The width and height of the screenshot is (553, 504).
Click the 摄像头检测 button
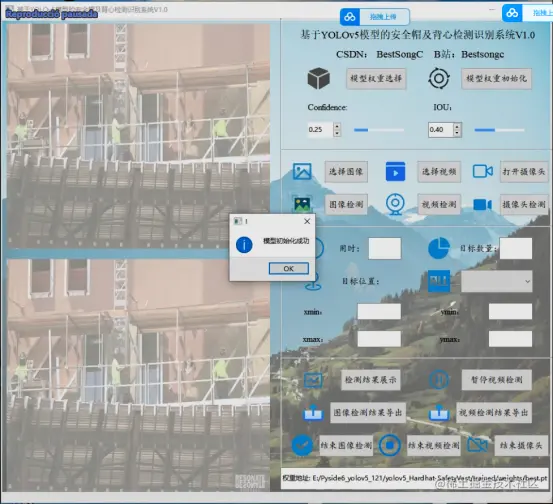(524, 204)
